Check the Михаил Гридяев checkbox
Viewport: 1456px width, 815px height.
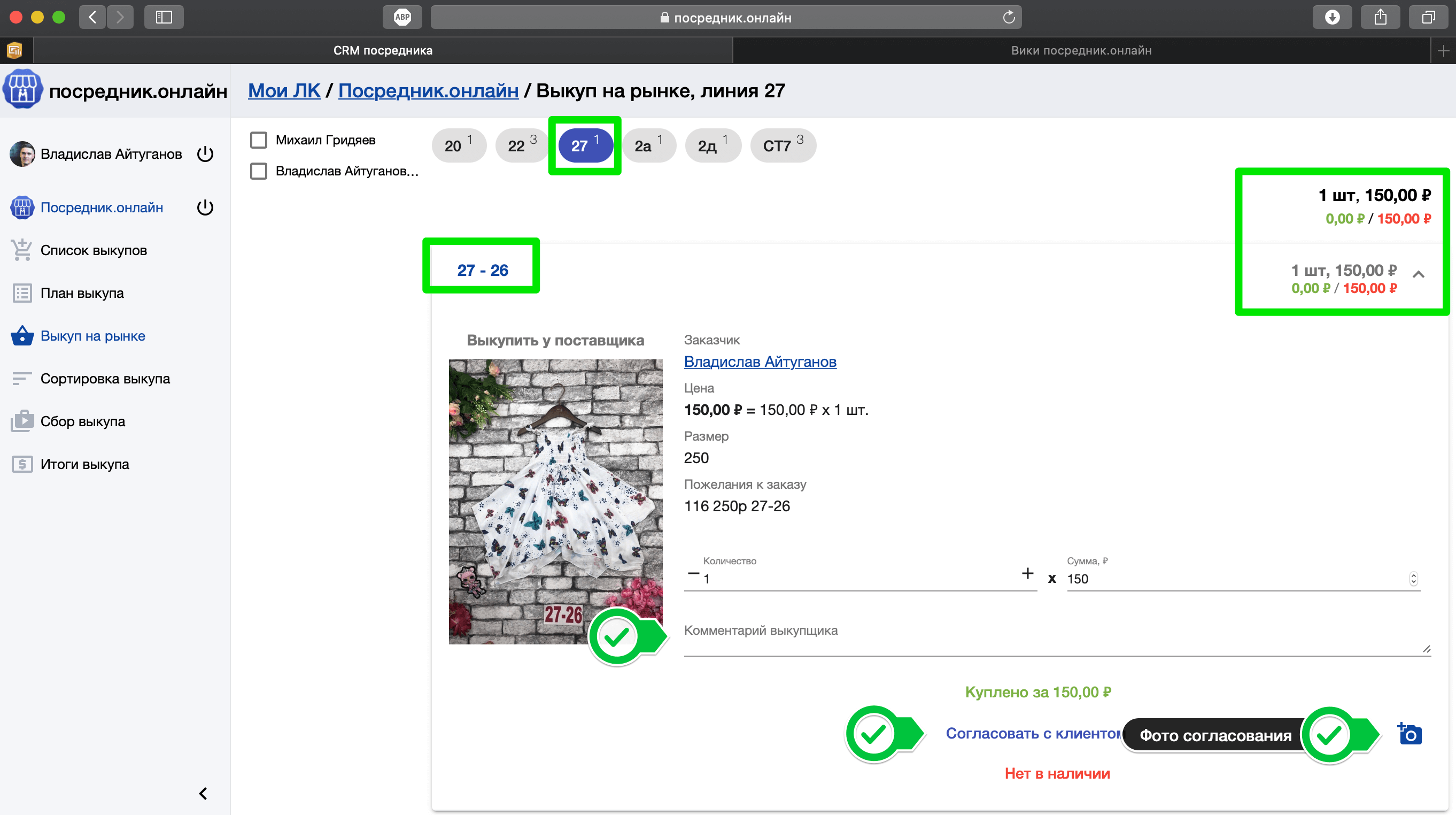259,140
